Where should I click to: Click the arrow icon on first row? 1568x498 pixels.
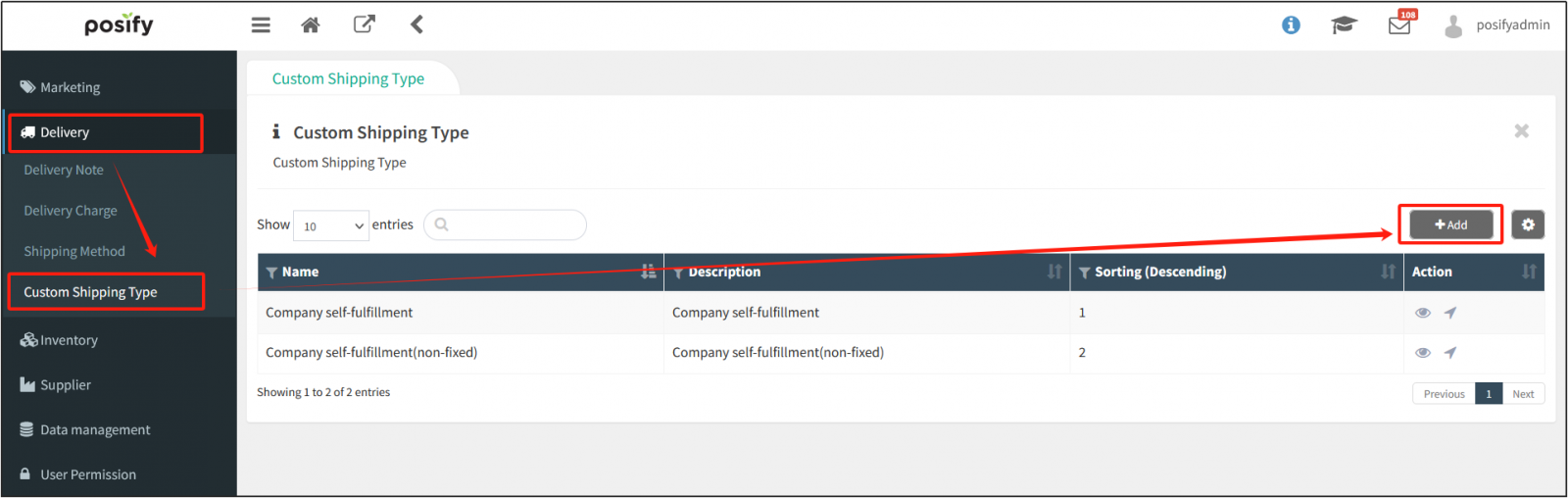click(x=1450, y=313)
